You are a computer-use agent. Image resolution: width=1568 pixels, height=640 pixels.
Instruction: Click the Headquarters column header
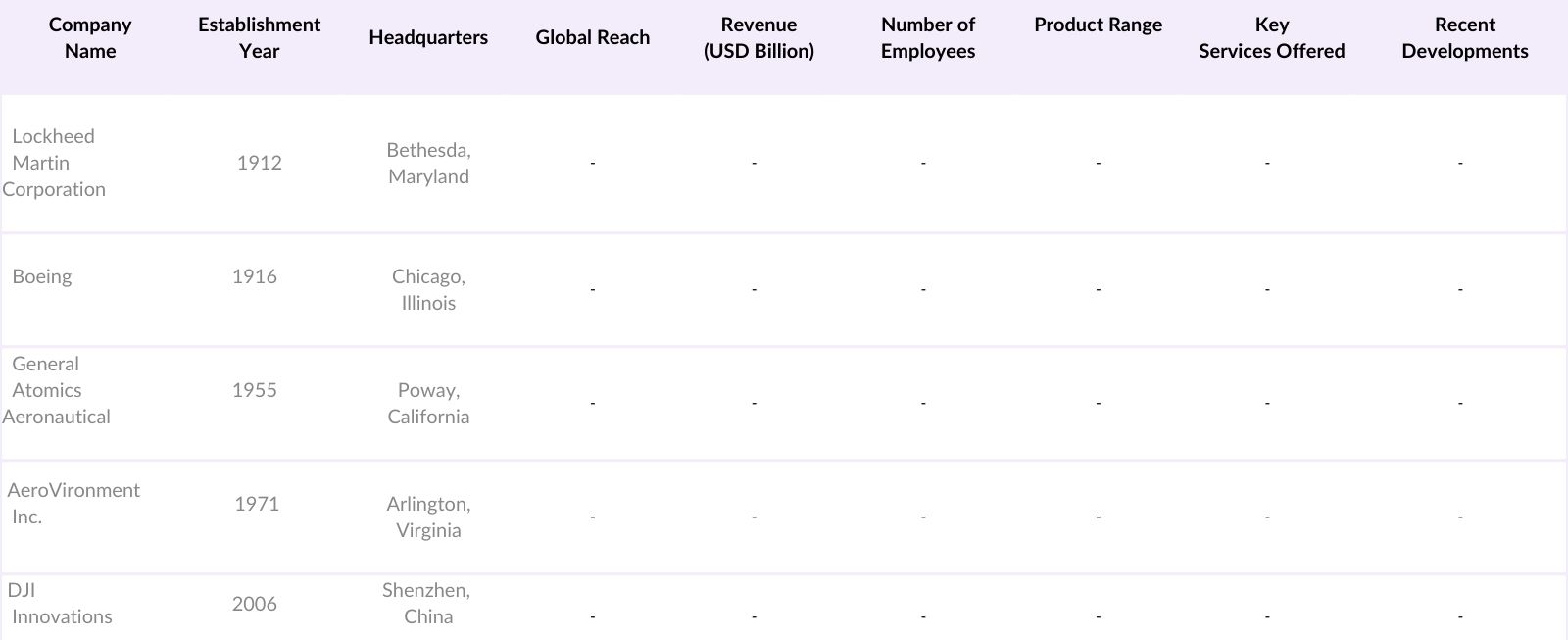click(x=428, y=38)
